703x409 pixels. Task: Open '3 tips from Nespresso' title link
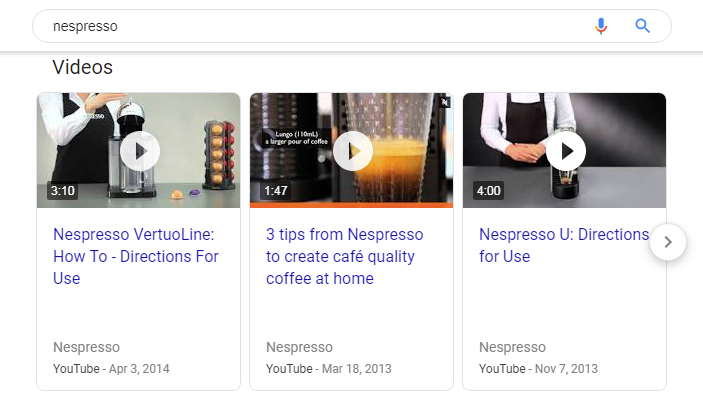point(345,256)
